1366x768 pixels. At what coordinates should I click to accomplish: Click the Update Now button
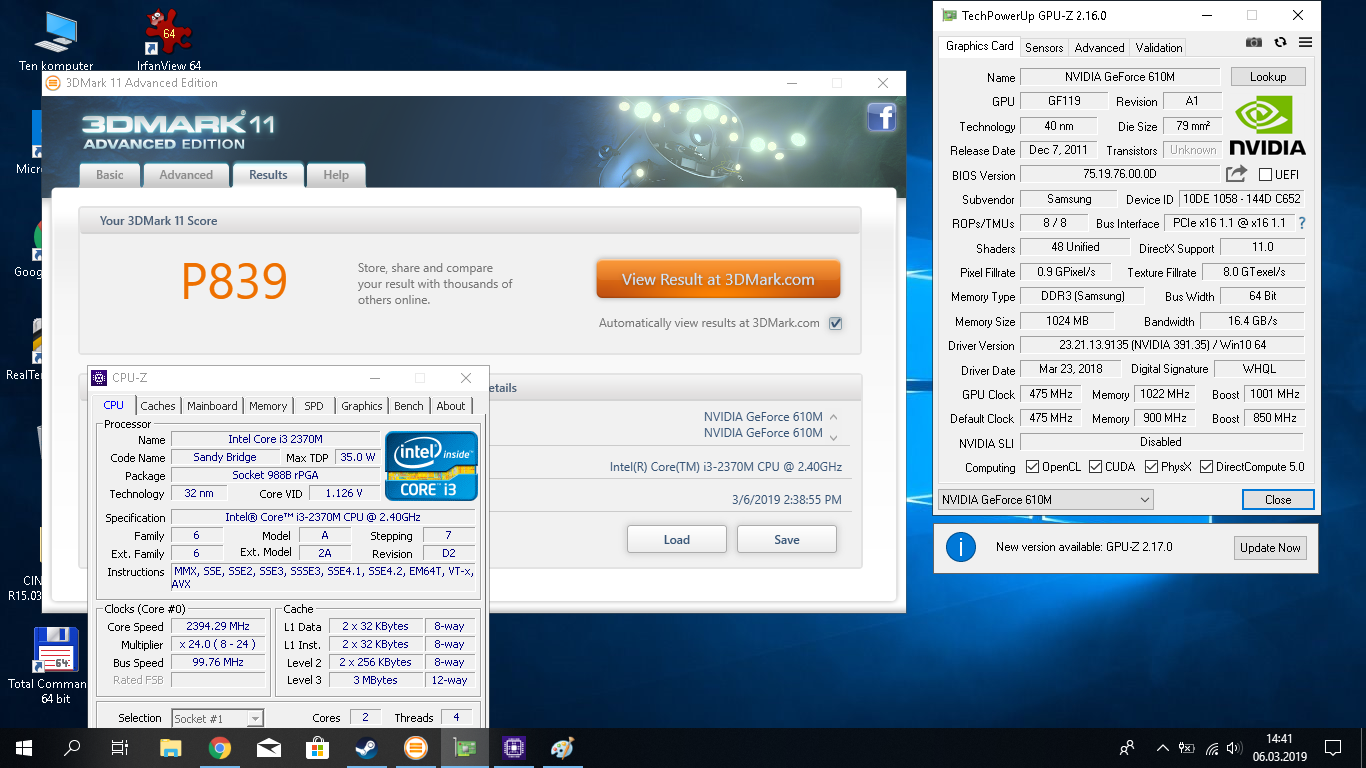(1270, 548)
